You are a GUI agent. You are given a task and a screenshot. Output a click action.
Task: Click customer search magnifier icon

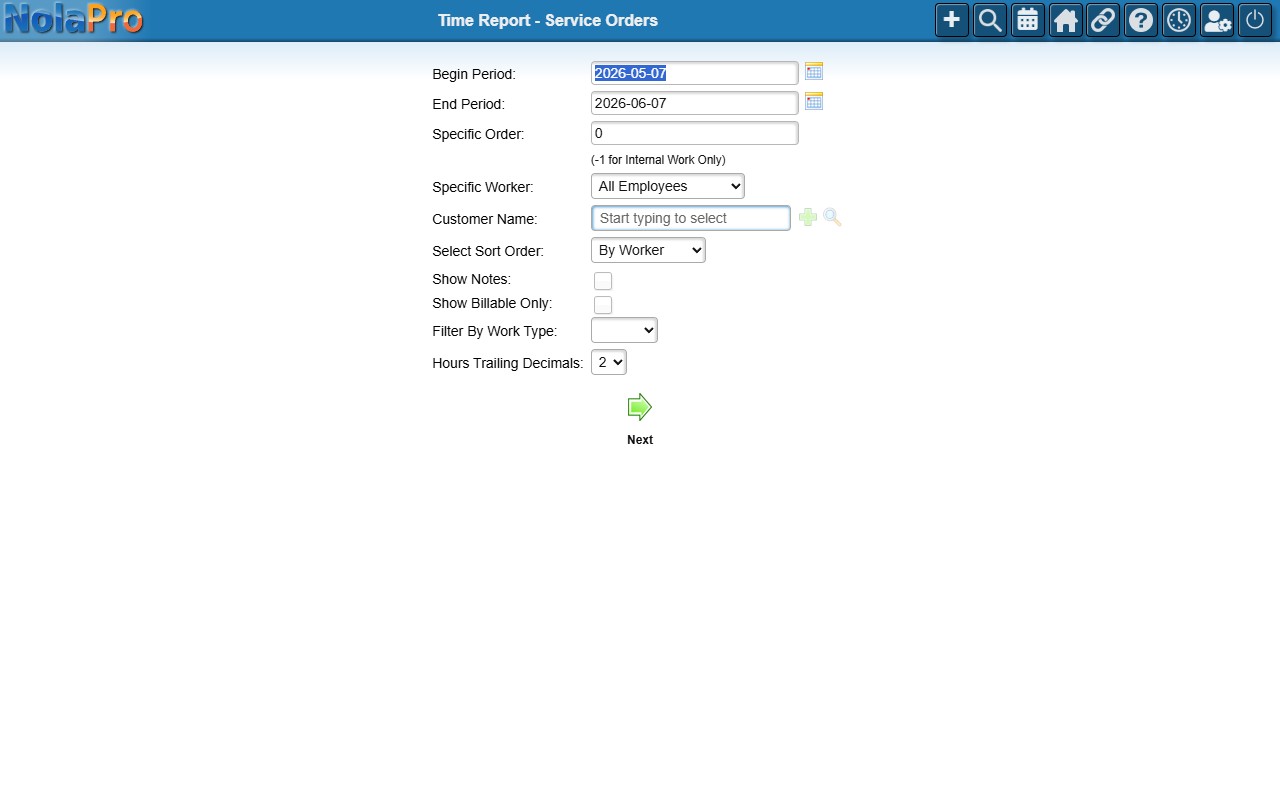[x=832, y=217]
